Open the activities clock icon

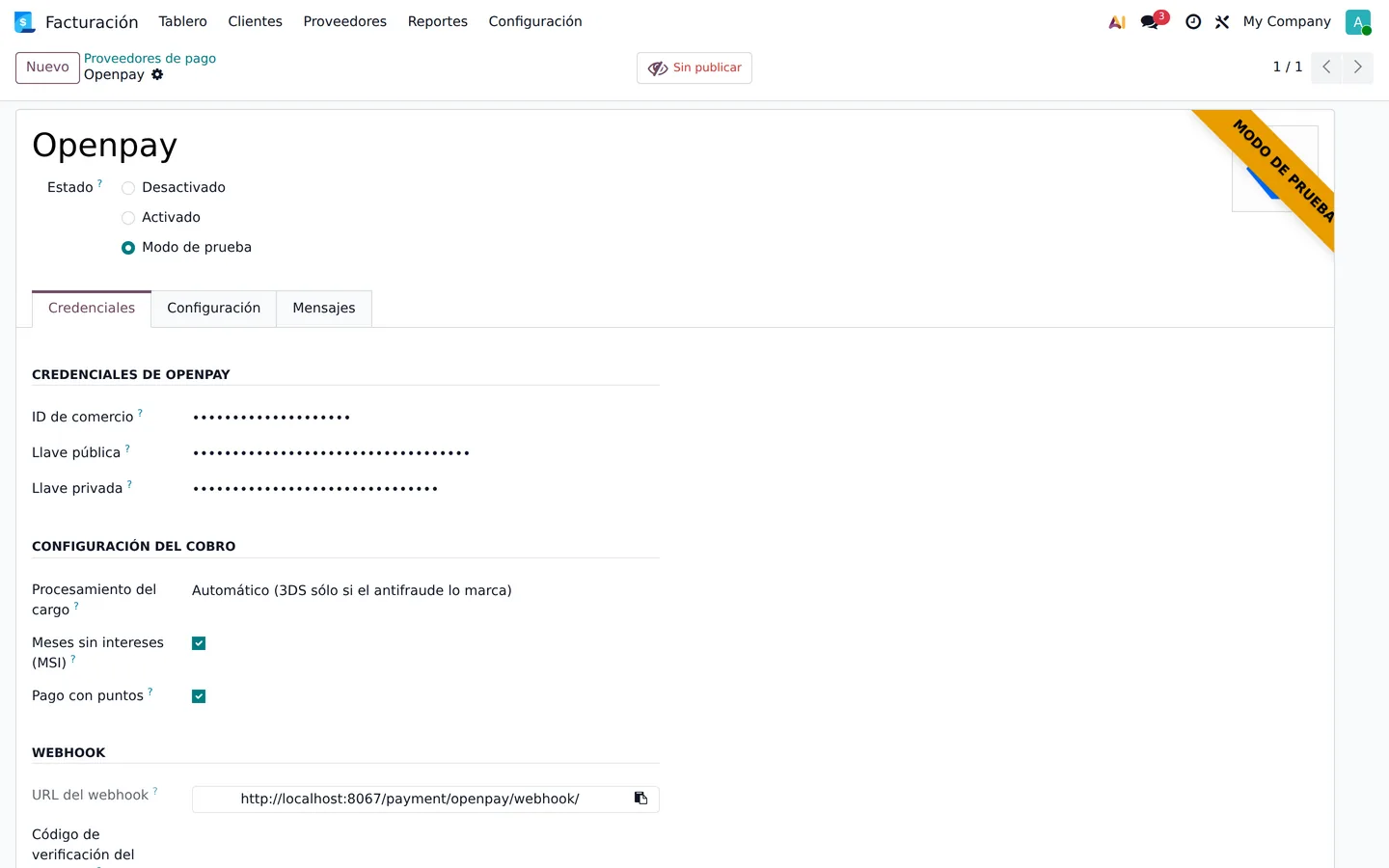(x=1193, y=21)
